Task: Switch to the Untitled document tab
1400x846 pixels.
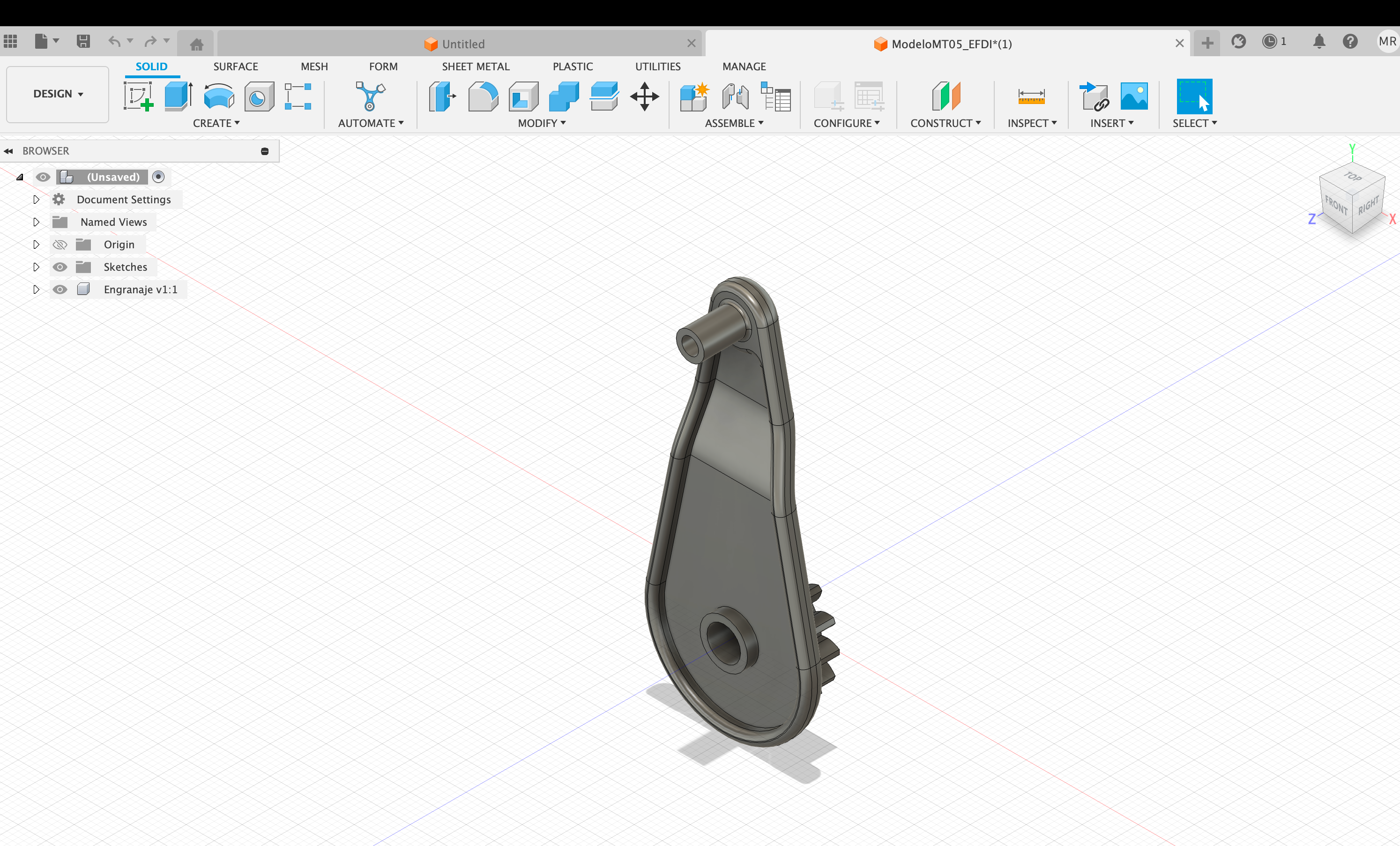Action: [x=459, y=44]
